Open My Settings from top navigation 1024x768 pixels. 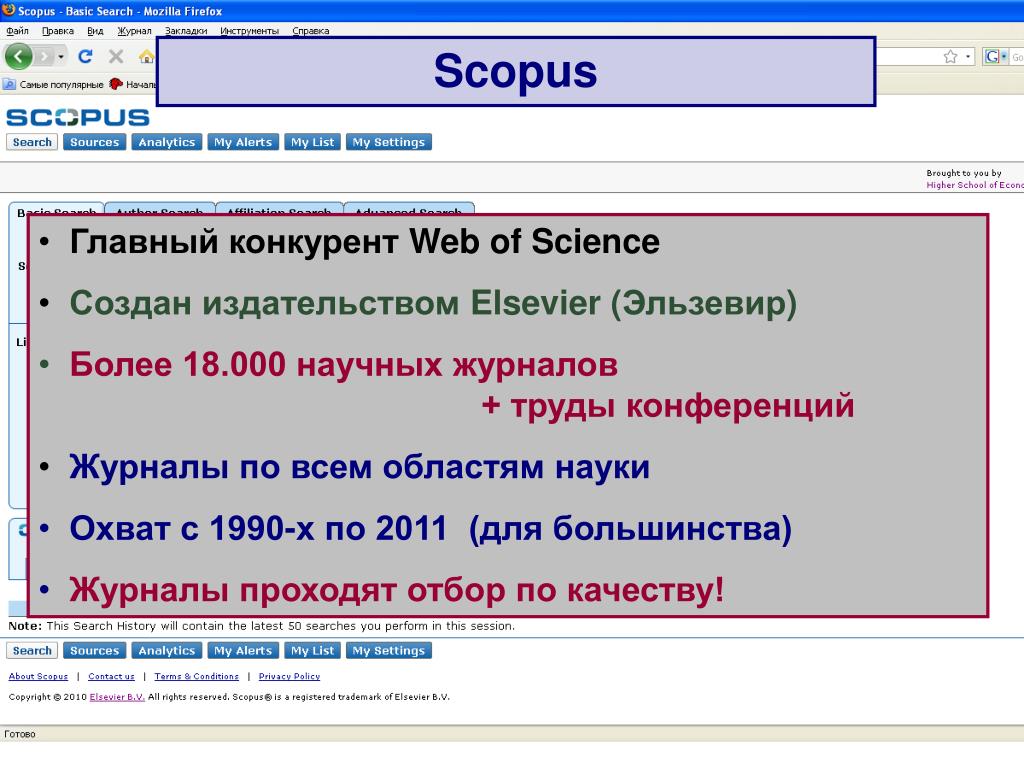click(x=389, y=142)
